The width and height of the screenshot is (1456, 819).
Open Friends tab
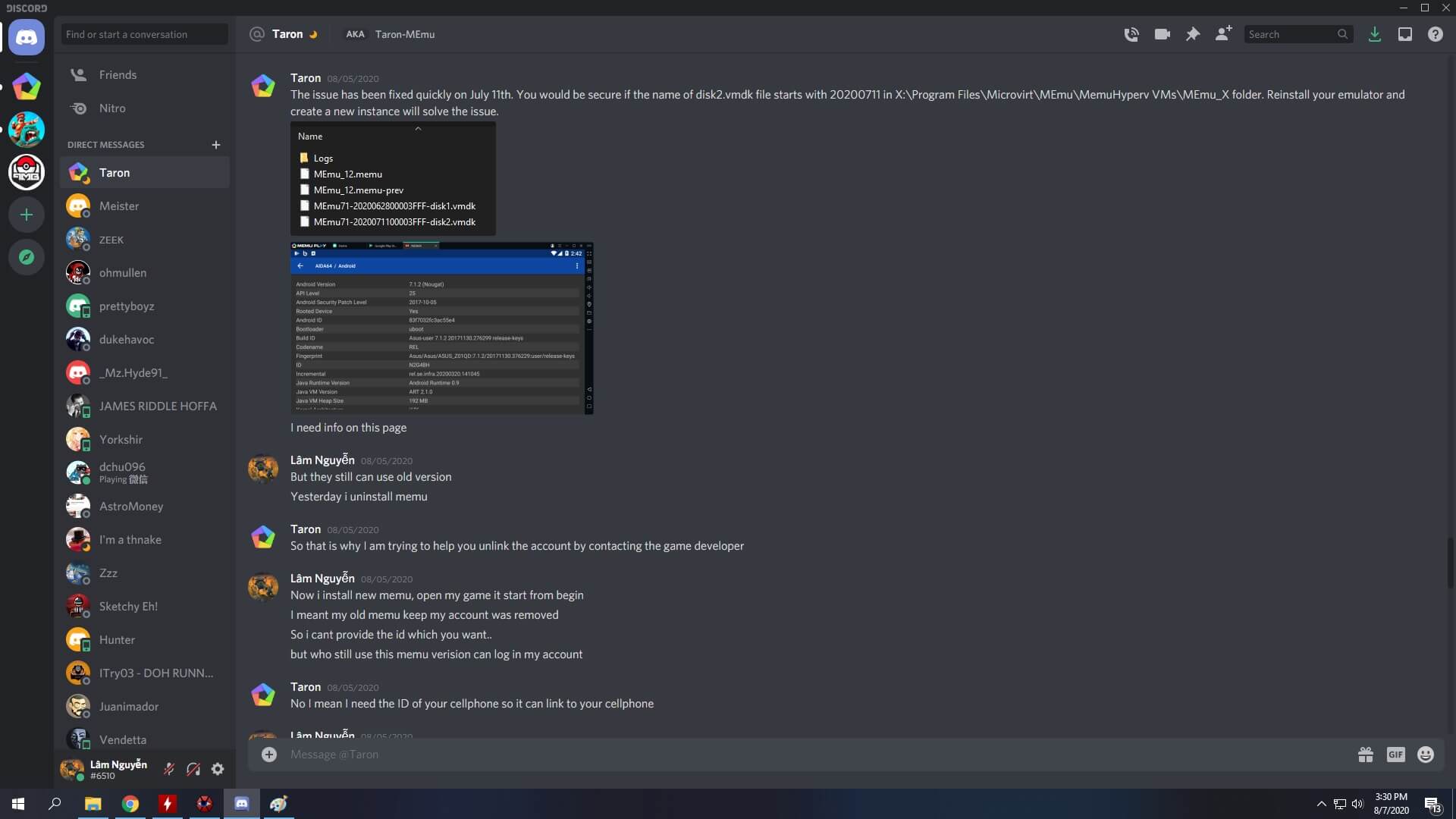[x=145, y=75]
